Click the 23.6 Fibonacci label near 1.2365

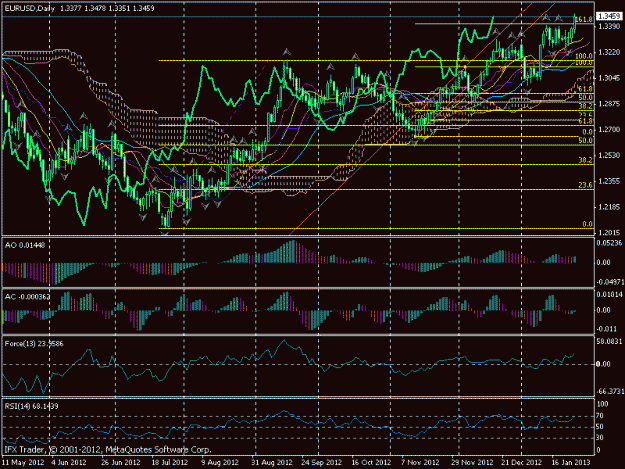click(x=585, y=185)
